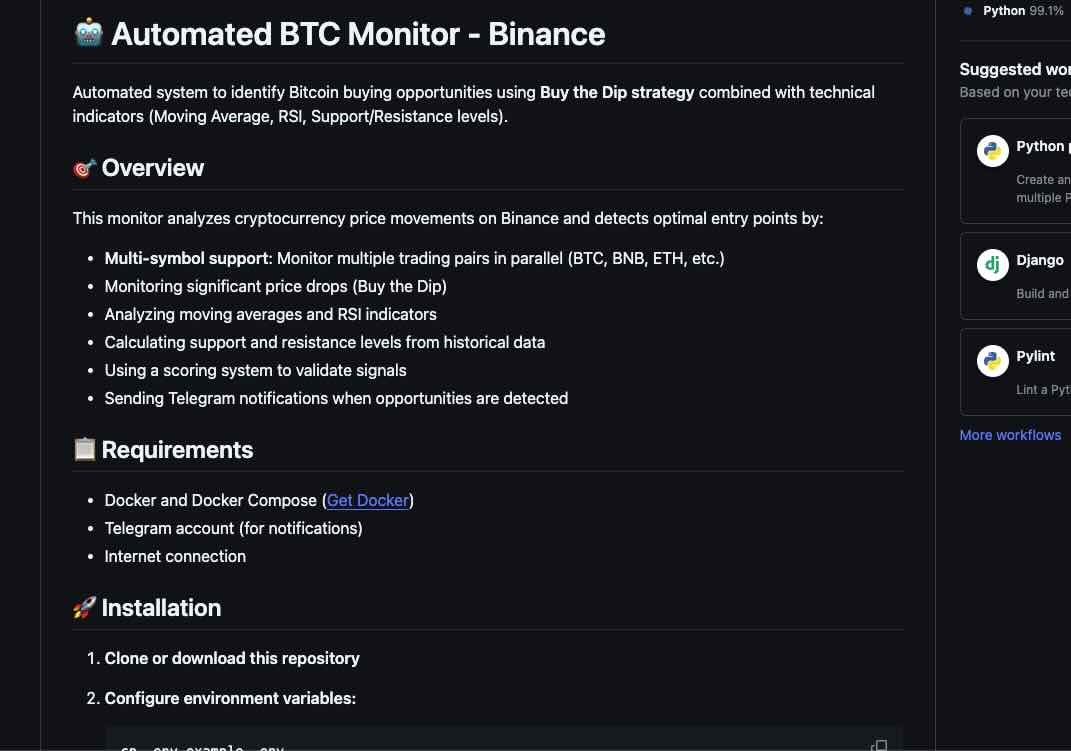Click the Python language color dot
1071x751 pixels.
pos(966,11)
